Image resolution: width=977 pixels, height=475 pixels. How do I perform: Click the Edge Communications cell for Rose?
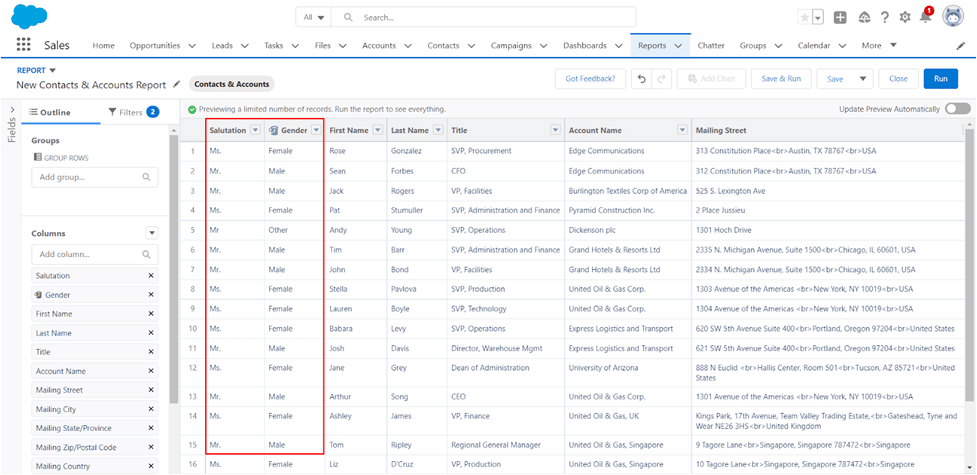(x=627, y=151)
